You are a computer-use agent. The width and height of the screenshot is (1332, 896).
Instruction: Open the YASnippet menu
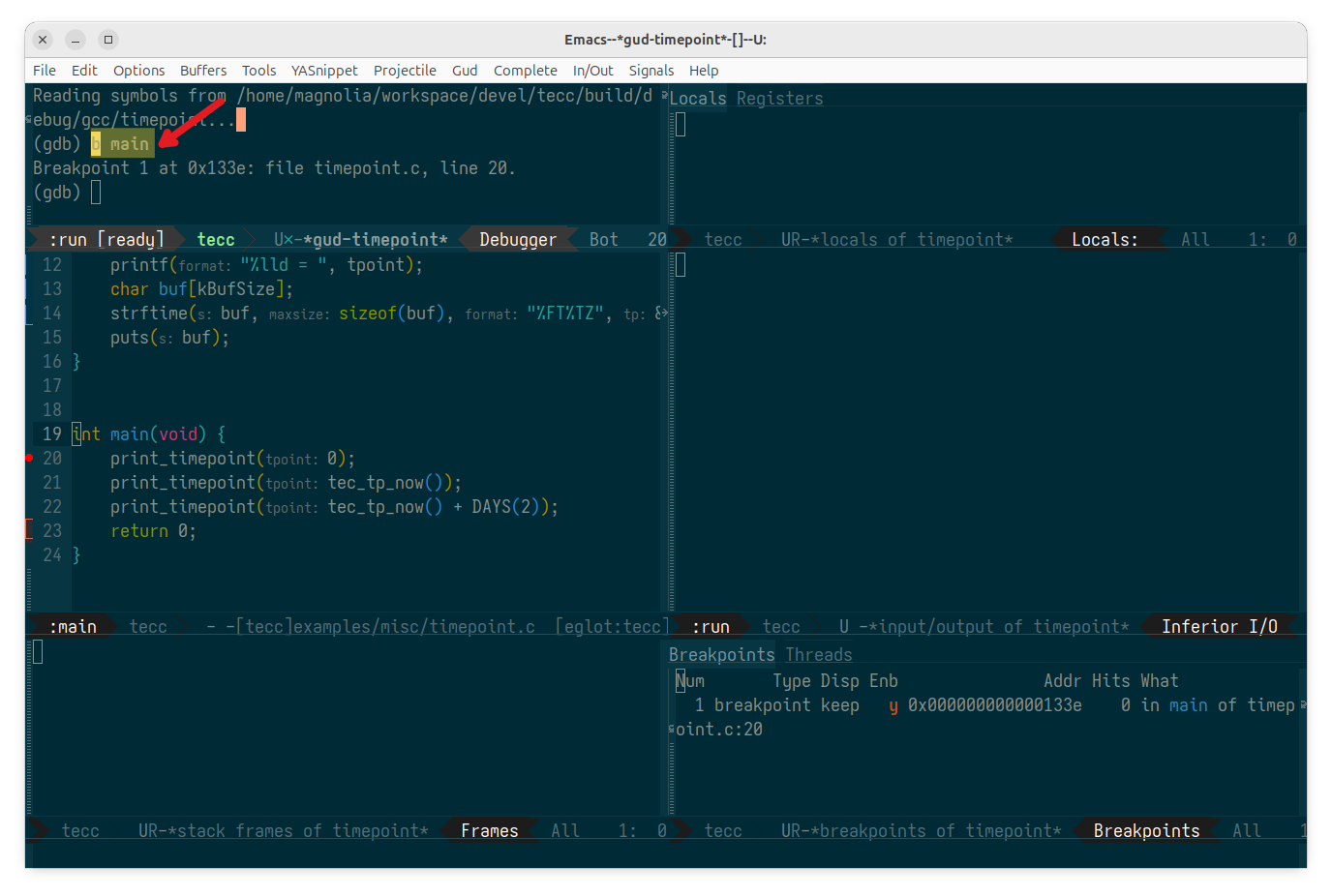click(x=324, y=71)
